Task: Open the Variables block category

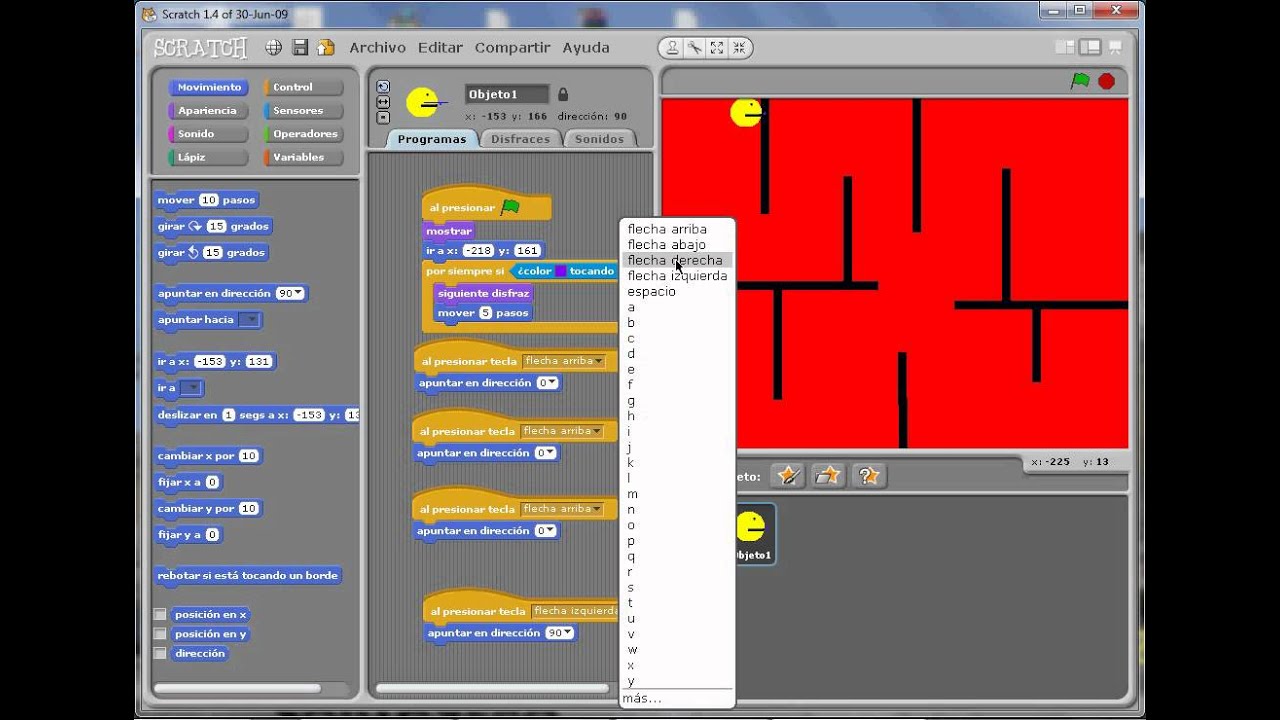Action: (x=302, y=157)
